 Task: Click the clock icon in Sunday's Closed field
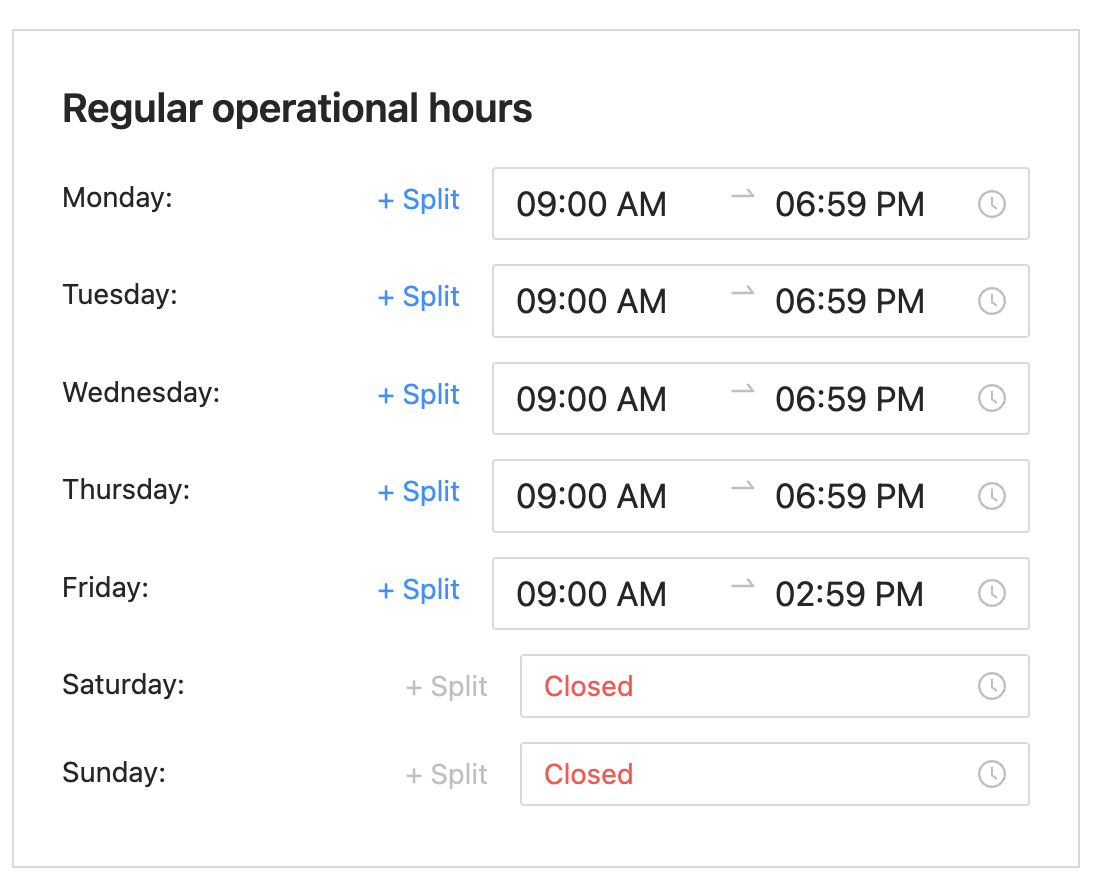click(992, 774)
